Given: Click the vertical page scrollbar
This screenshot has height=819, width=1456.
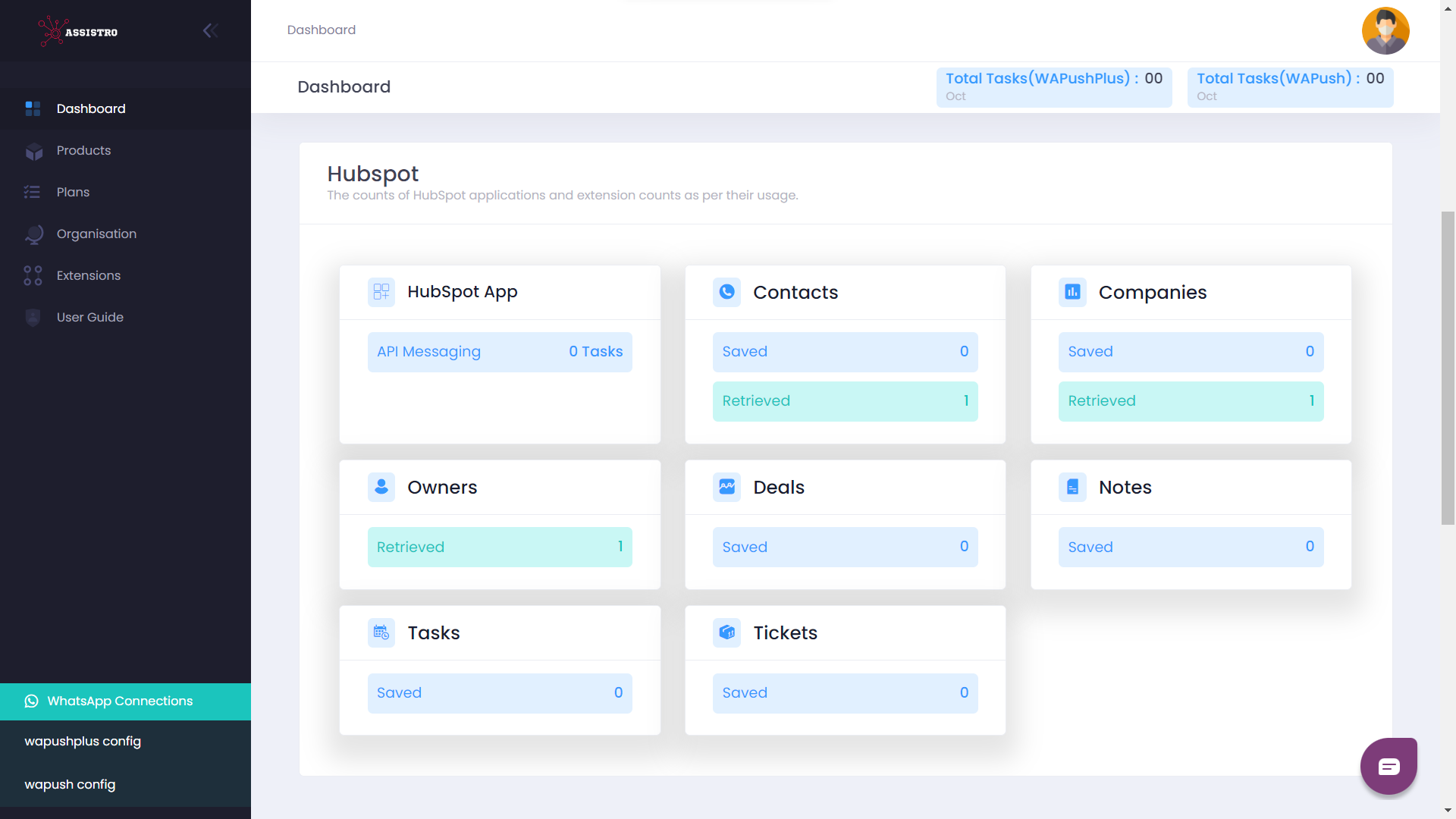Looking at the screenshot, I should 1448,368.
